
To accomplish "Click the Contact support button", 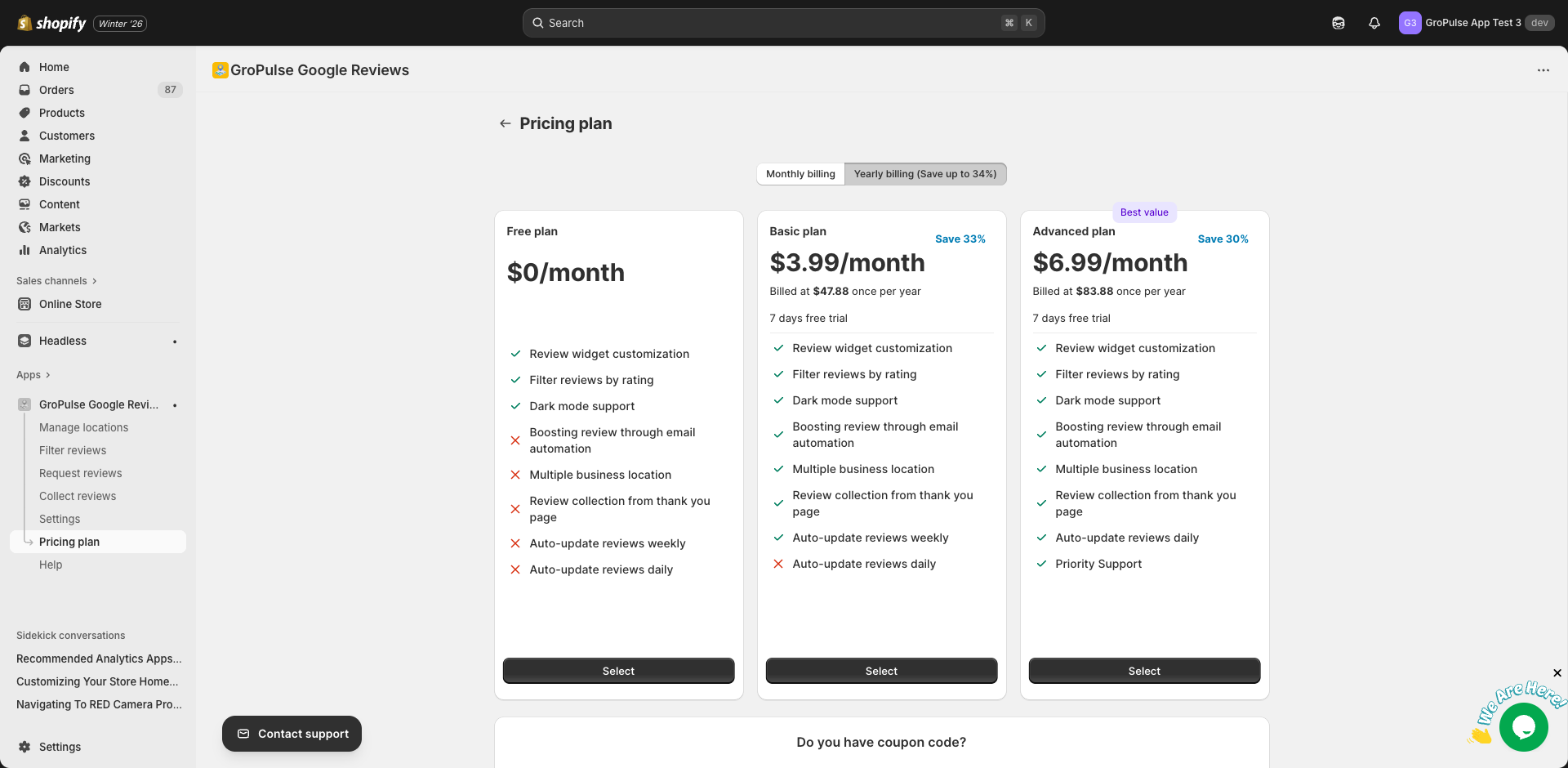I will [292, 734].
